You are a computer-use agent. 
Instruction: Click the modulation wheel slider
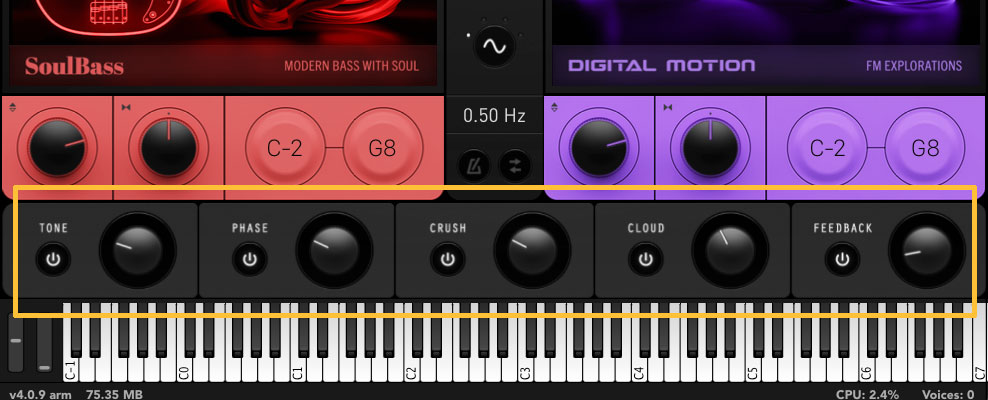tap(44, 341)
